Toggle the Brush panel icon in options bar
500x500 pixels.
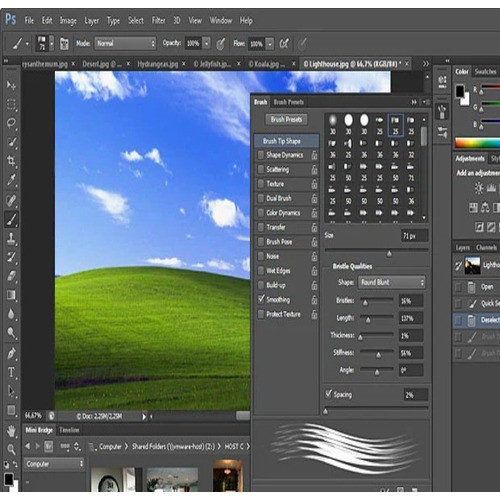click(x=64, y=44)
